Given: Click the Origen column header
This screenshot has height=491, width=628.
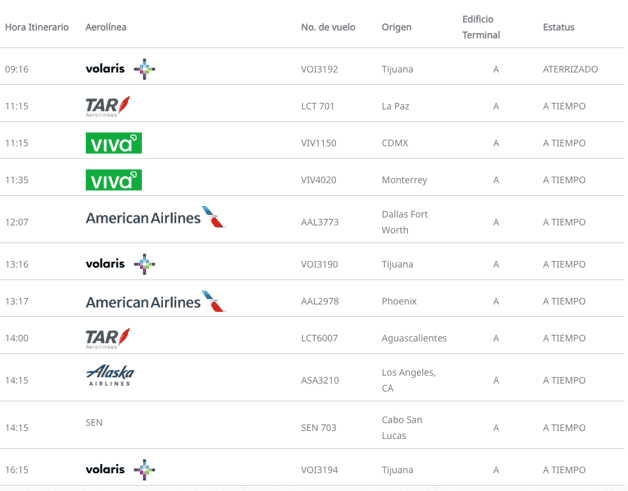Looking at the screenshot, I should (396, 27).
